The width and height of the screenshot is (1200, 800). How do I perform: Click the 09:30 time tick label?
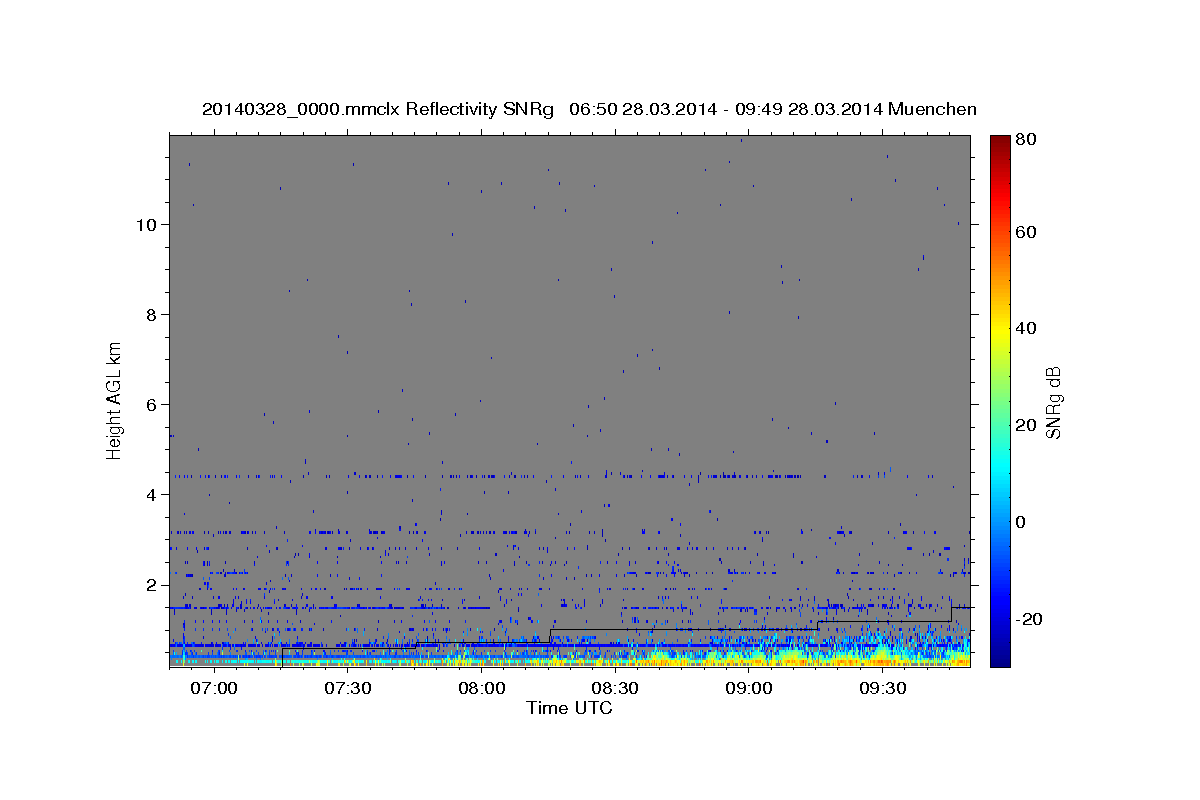point(882,688)
